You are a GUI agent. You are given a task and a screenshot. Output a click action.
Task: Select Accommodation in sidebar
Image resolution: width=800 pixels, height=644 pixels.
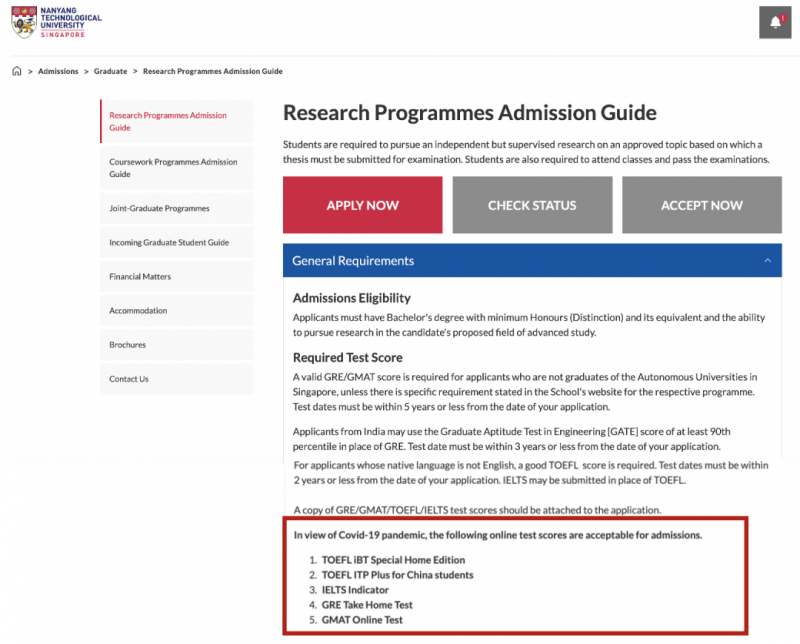coord(177,310)
